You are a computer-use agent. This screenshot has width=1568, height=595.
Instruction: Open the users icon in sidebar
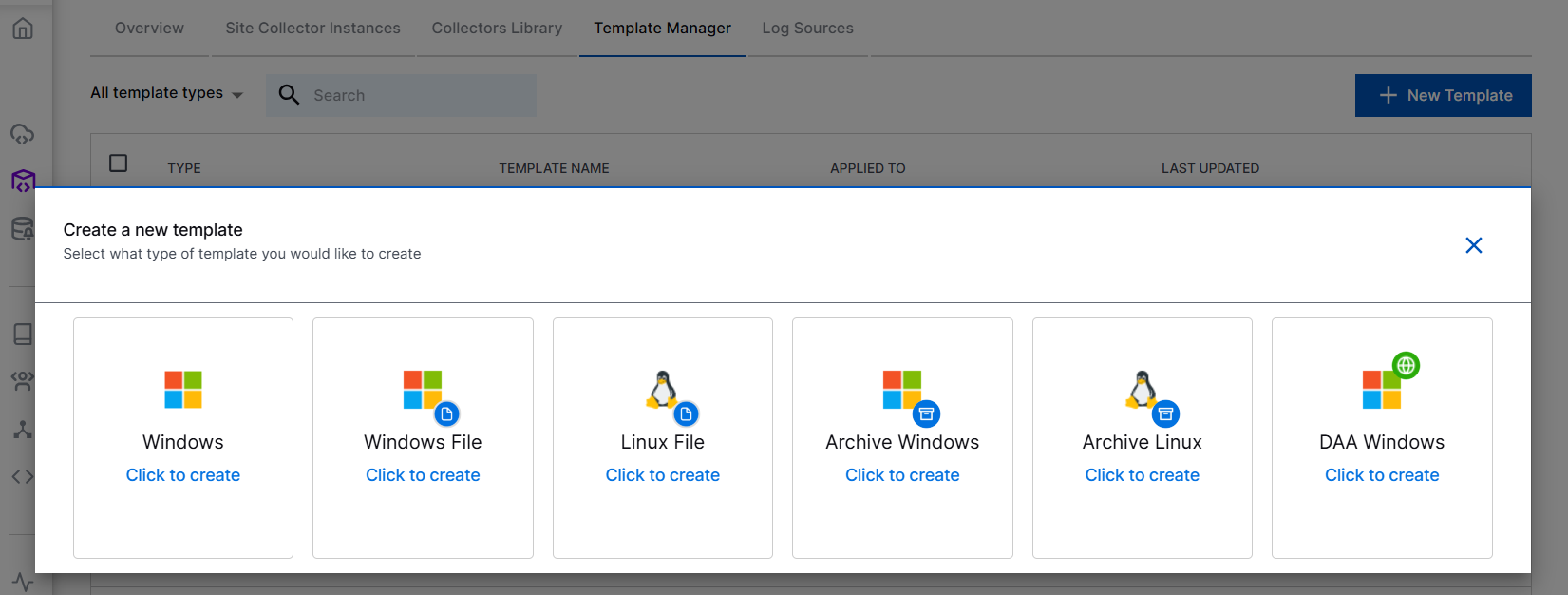click(23, 381)
